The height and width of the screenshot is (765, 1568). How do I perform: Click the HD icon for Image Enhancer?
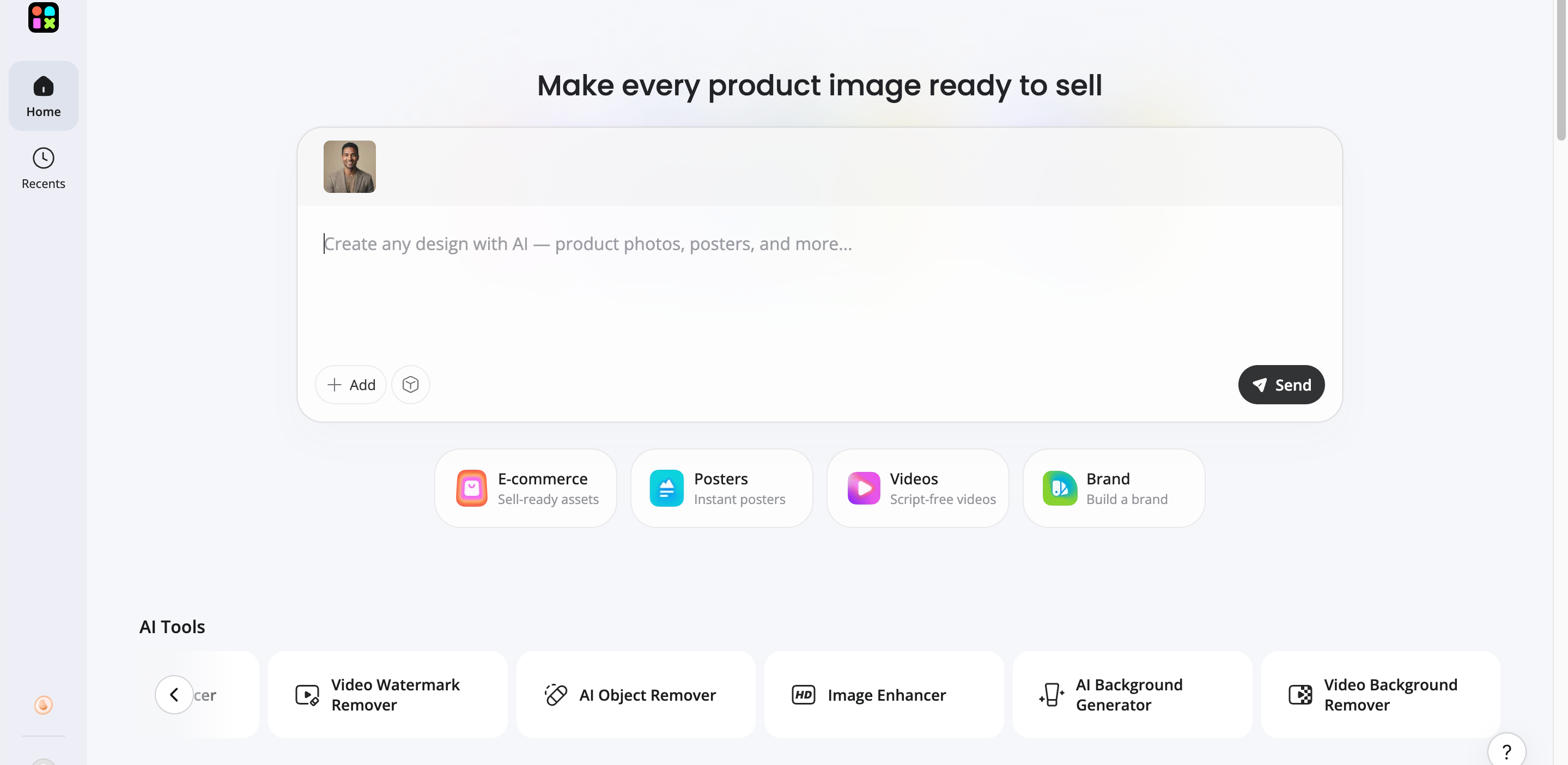804,695
